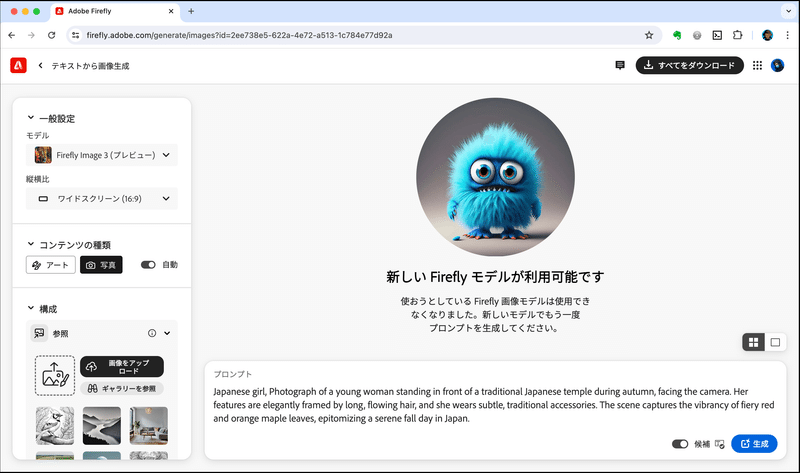Viewport: 800px width, 473px height.
Task: Go back in browser history
Action: pyautogui.click(x=12, y=35)
